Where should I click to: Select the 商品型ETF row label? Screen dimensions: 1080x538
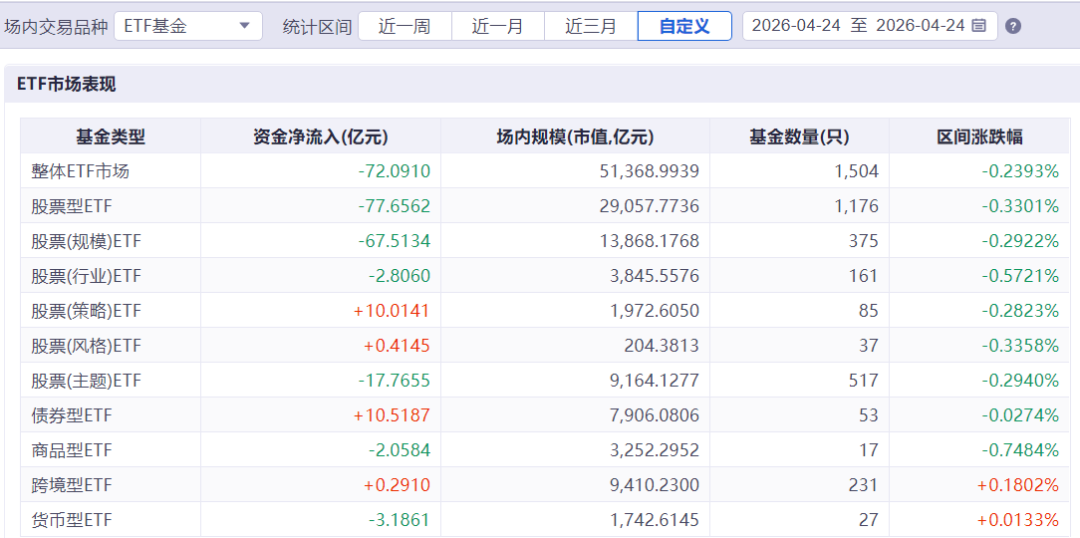click(x=72, y=451)
